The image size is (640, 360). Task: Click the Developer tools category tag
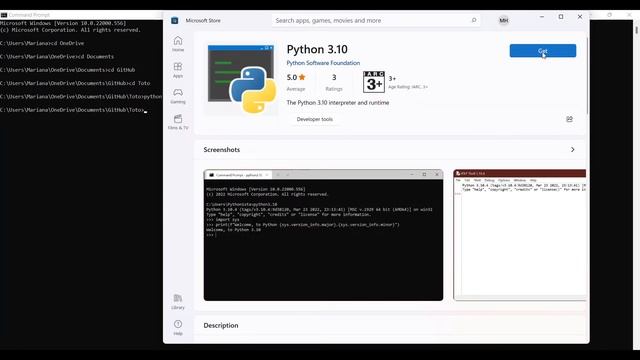[x=315, y=119]
